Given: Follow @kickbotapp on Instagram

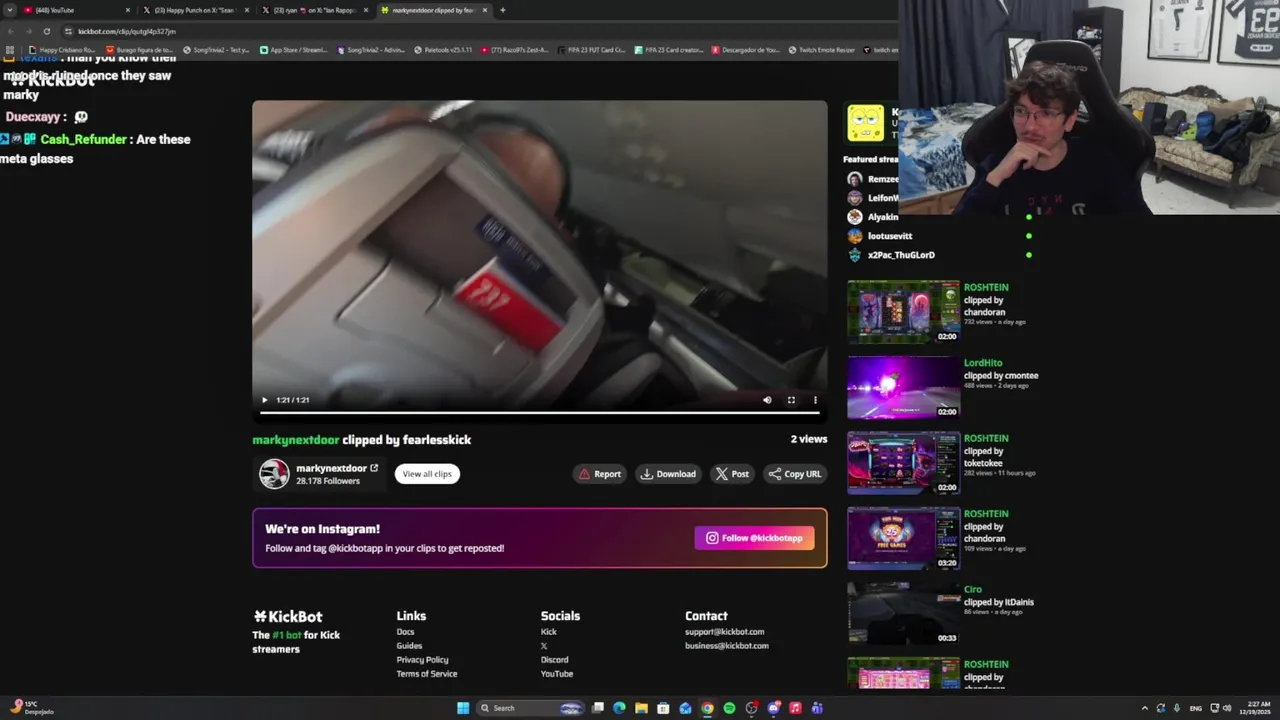Looking at the screenshot, I should tap(755, 538).
